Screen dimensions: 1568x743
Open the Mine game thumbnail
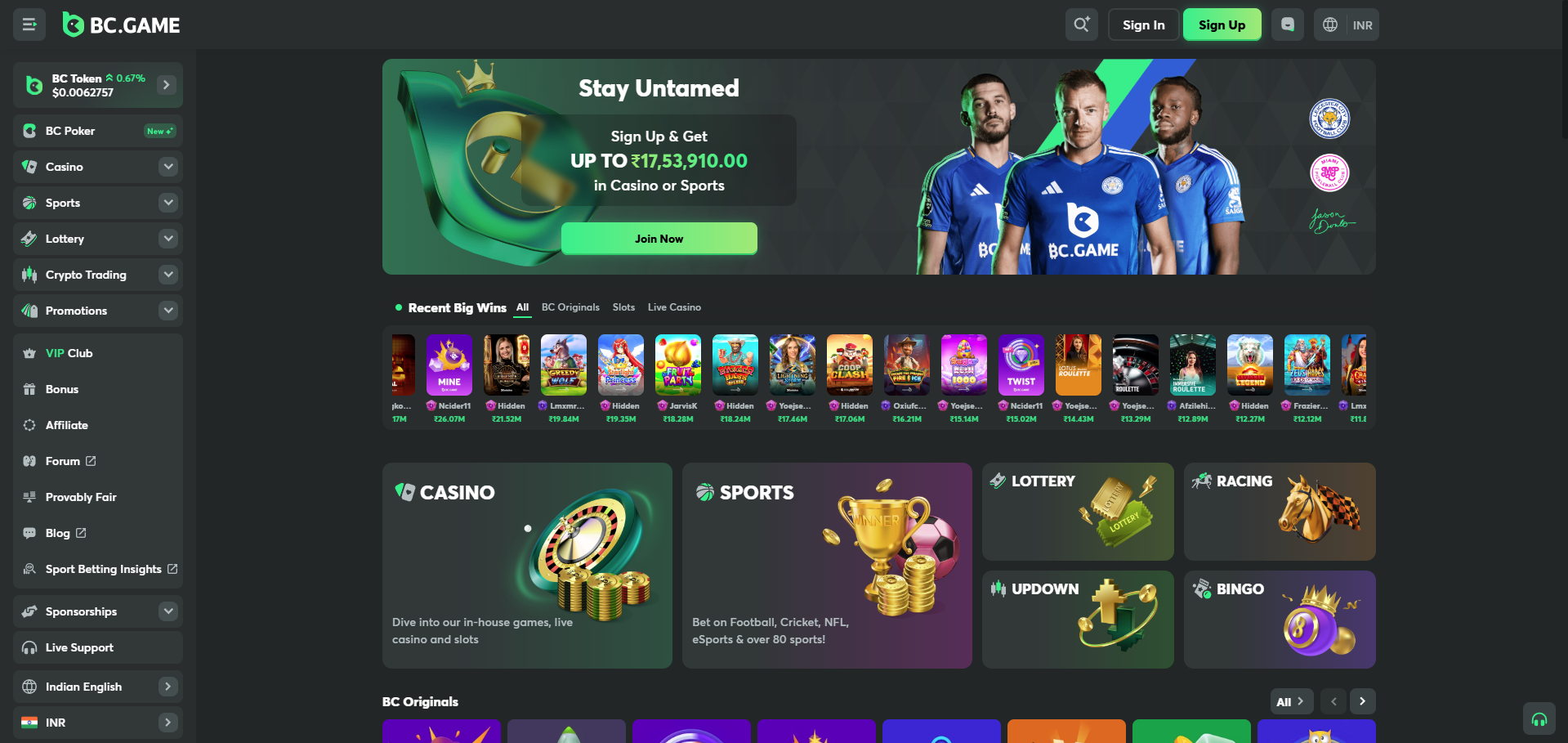449,365
